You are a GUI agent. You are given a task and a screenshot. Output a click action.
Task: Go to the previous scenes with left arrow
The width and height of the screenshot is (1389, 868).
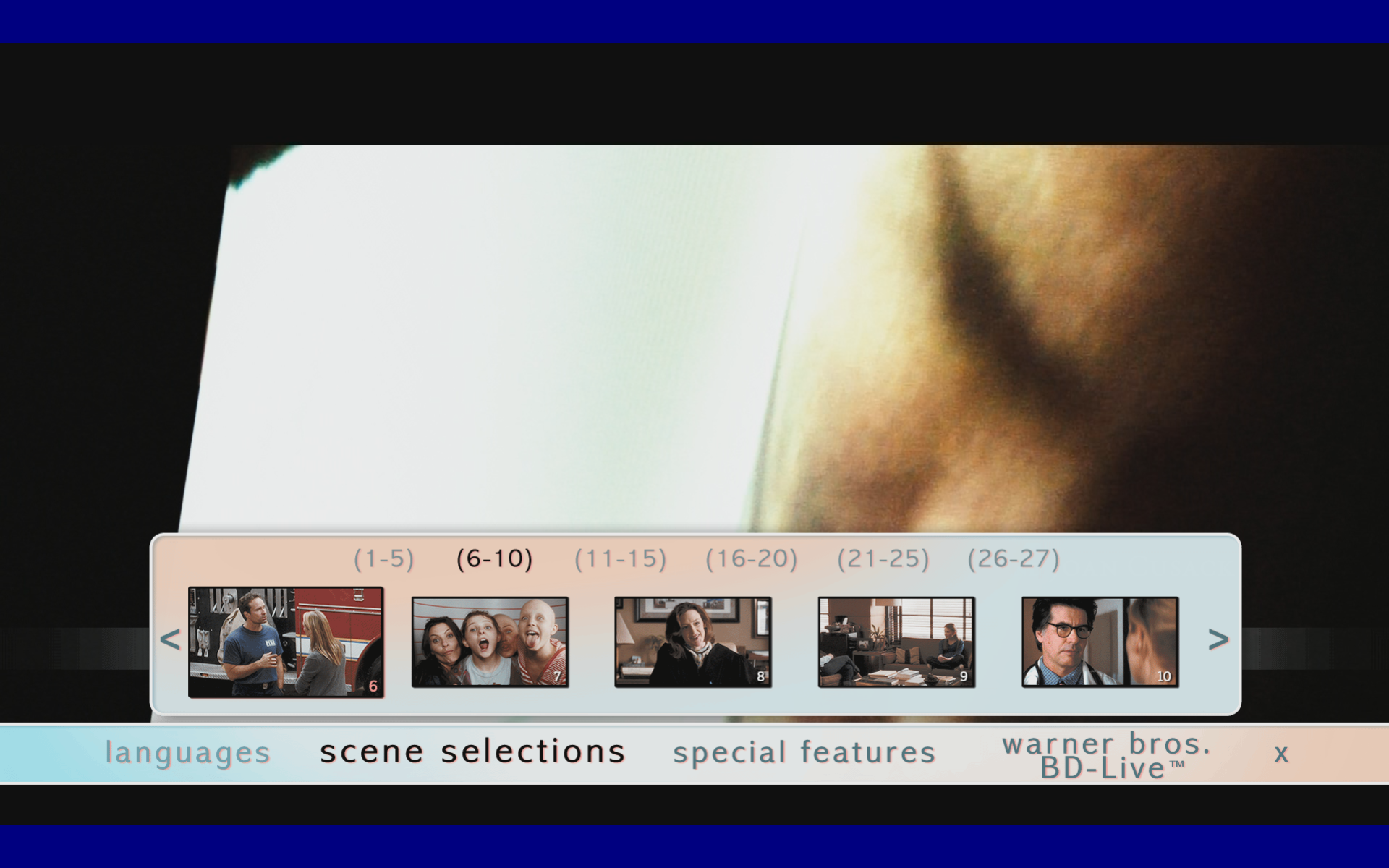click(x=170, y=639)
